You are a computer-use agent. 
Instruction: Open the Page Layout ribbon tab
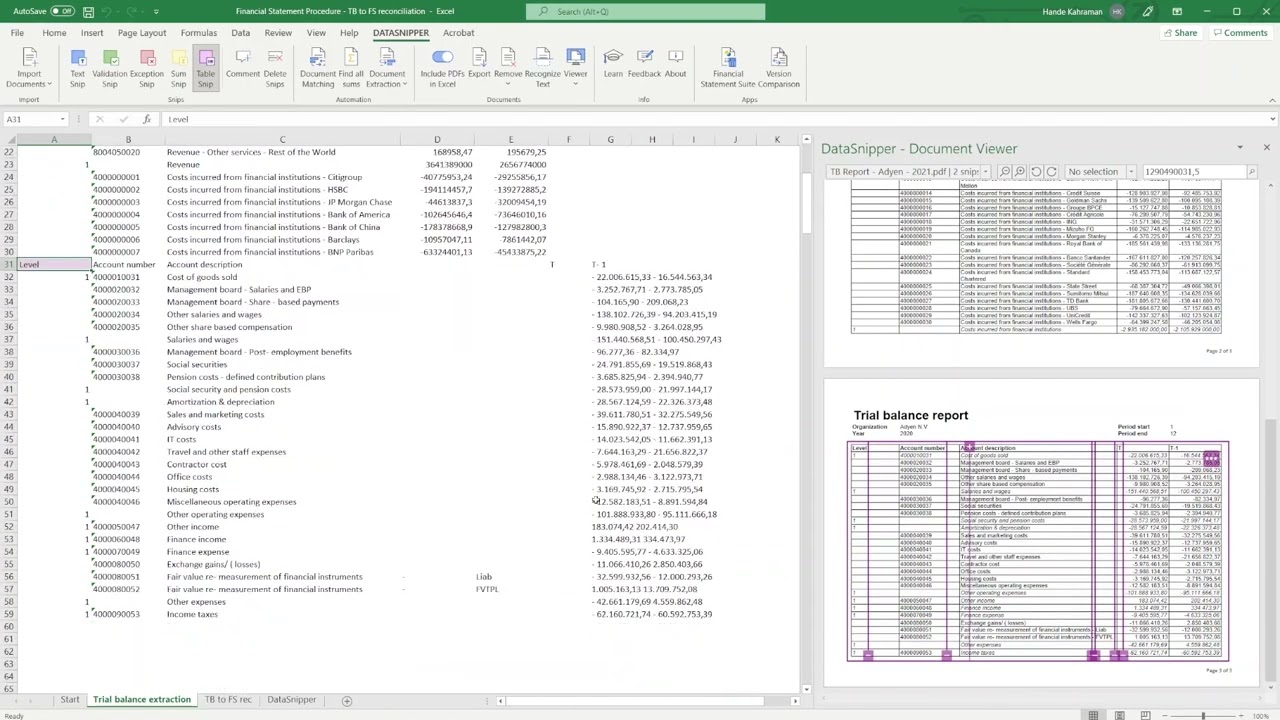(142, 33)
